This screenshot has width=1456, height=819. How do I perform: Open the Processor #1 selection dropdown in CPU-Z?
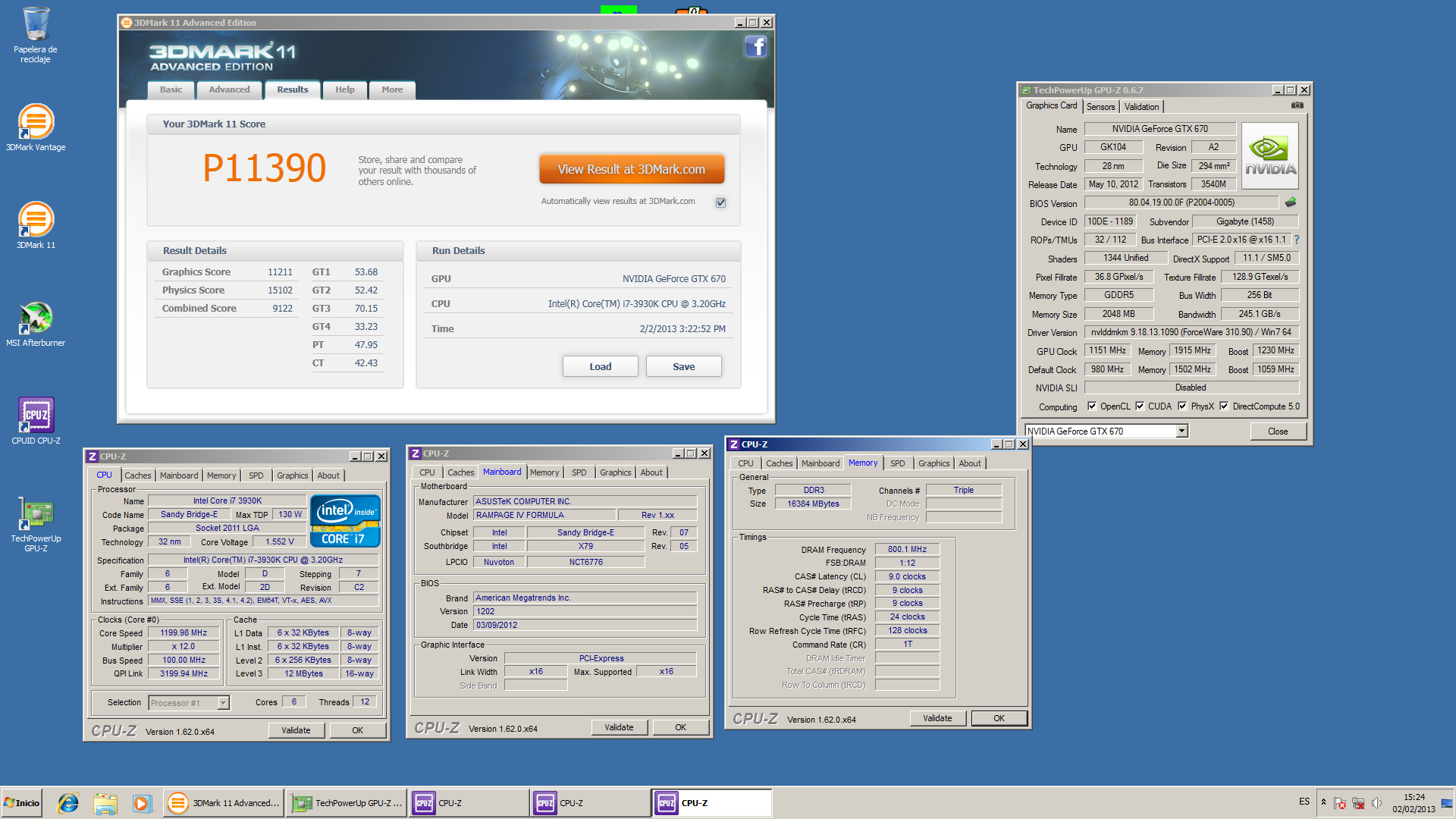tap(223, 703)
